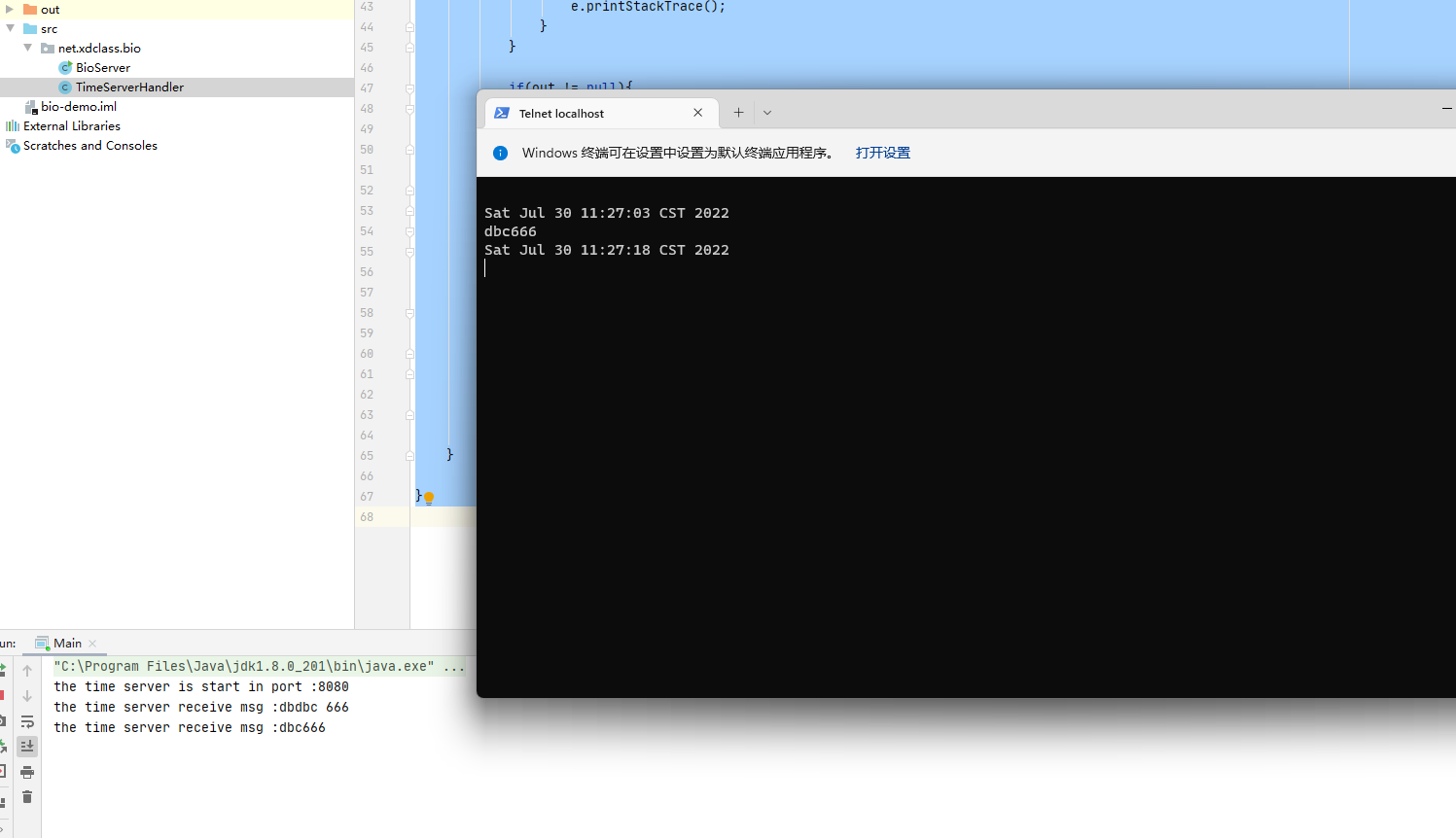Expand the out folder arrow
The image size is (1456, 838).
point(10,9)
